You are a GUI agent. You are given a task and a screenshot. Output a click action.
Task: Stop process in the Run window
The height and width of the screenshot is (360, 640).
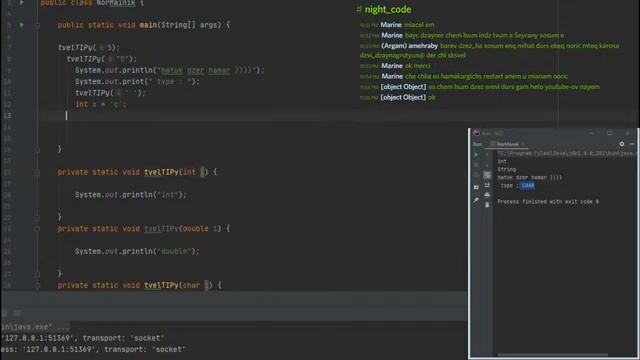pos(476,165)
